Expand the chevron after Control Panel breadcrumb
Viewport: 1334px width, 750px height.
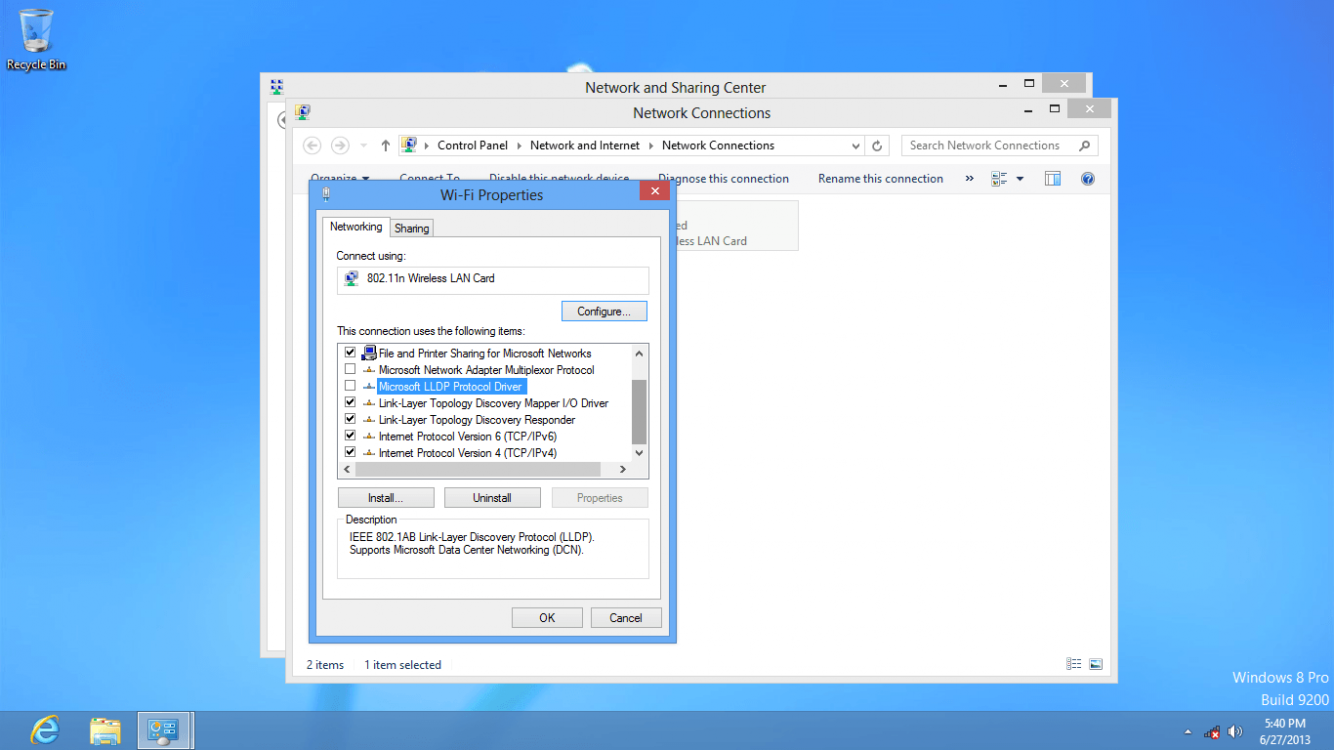[520, 146]
